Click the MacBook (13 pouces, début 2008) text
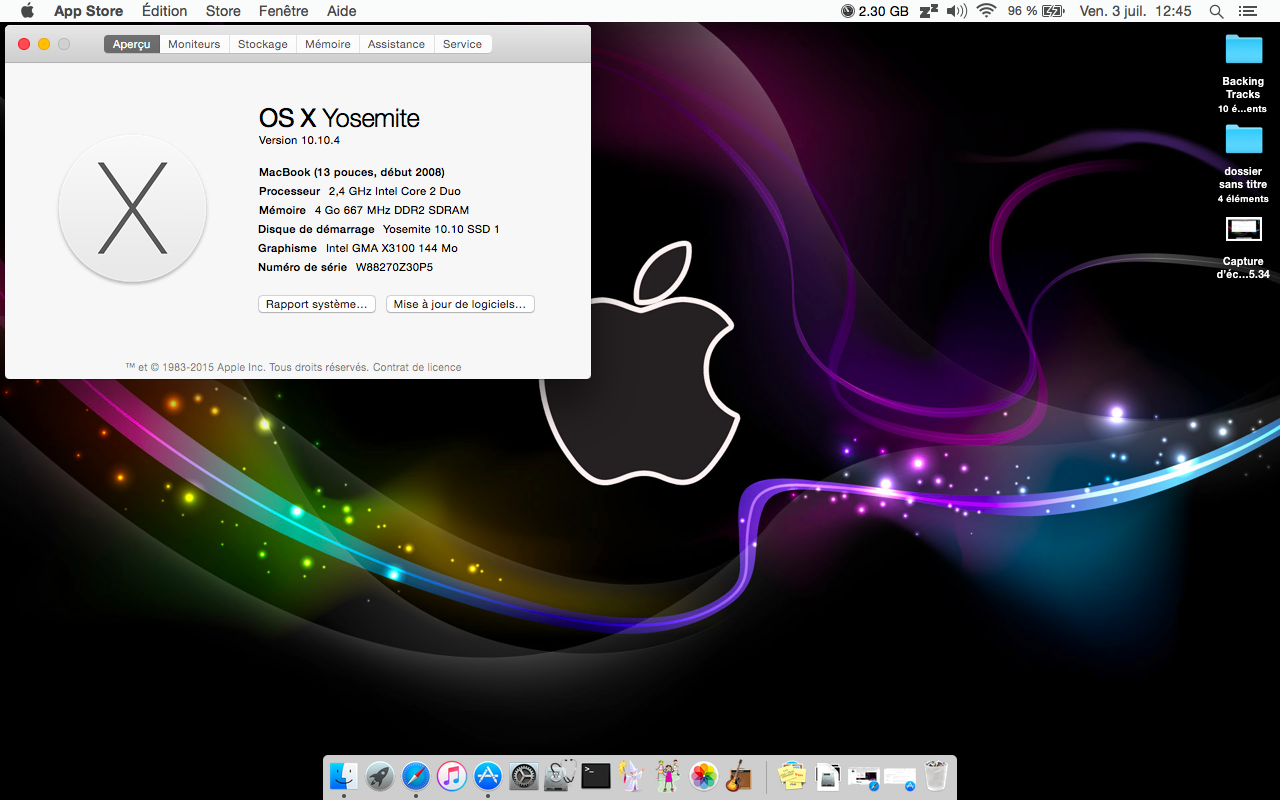Viewport: 1280px width, 800px height. click(351, 172)
